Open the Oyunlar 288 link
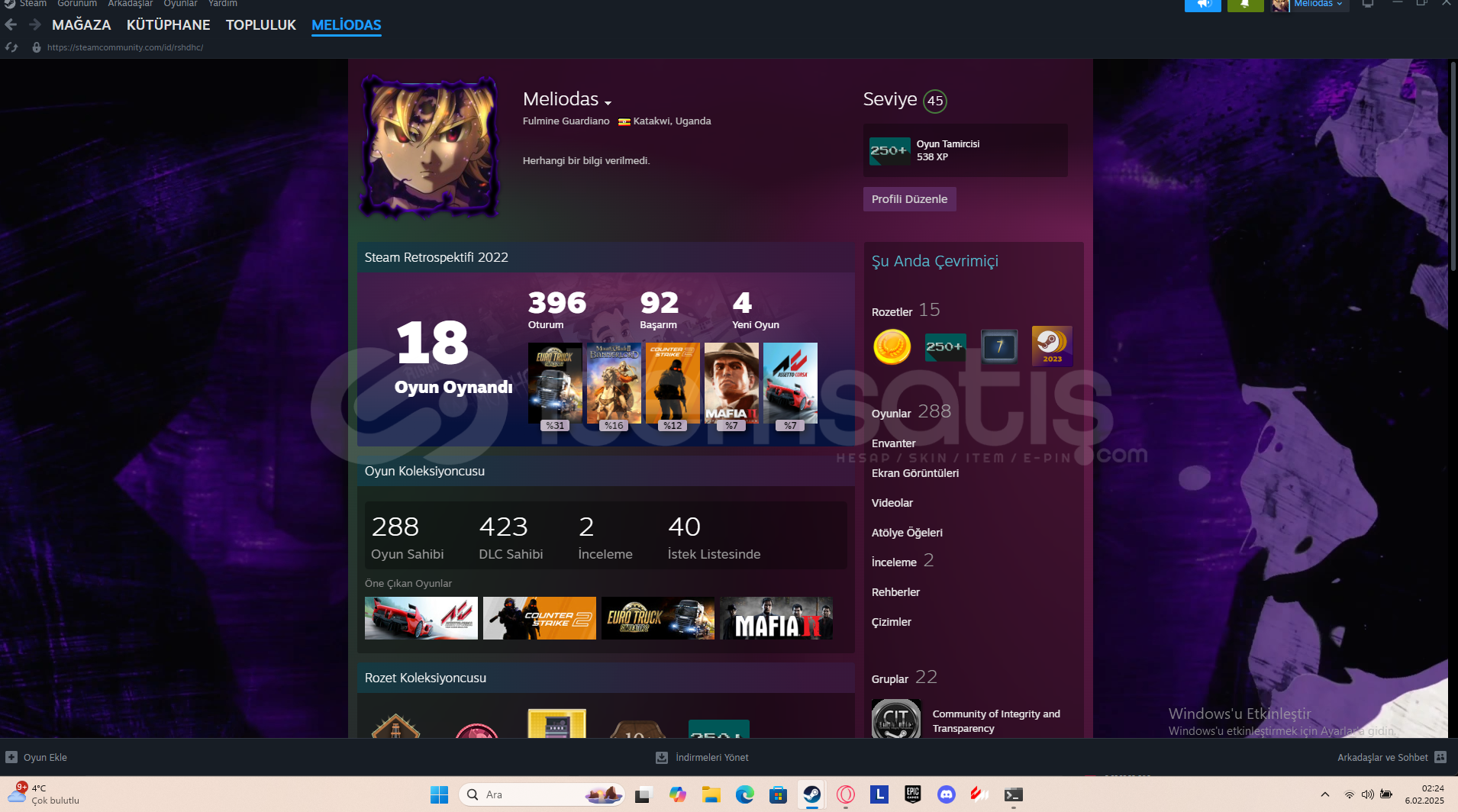This screenshot has height=812, width=1458. 911,412
